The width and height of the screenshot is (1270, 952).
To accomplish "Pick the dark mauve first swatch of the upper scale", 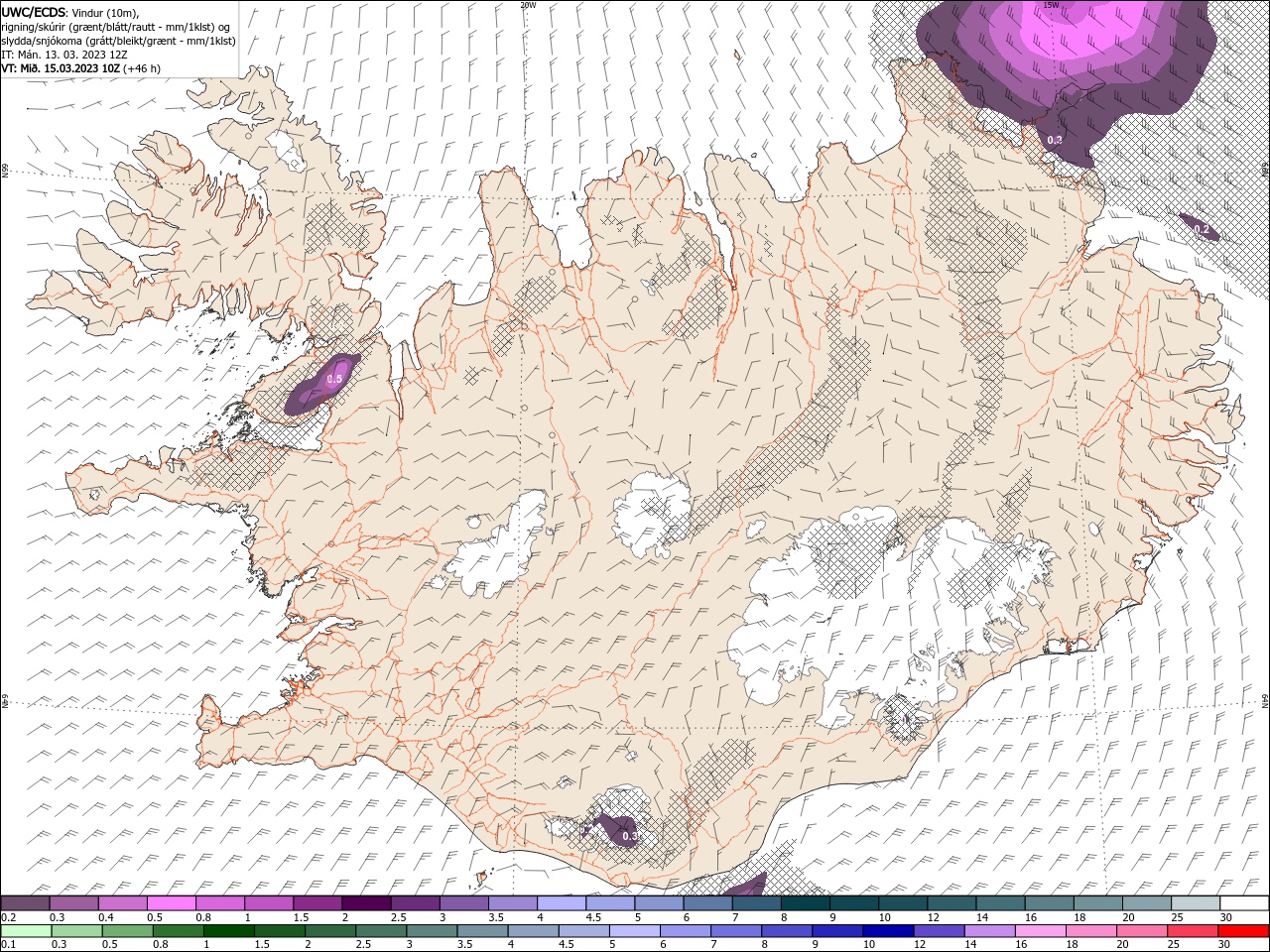I will click(25, 903).
